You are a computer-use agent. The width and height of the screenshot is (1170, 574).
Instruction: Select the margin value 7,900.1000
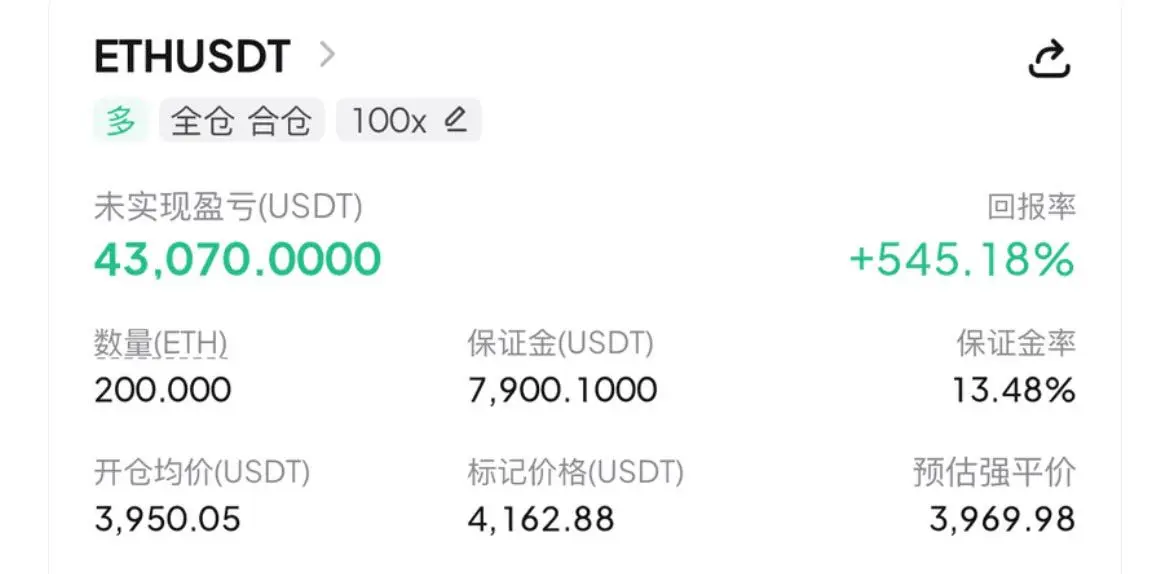point(563,390)
